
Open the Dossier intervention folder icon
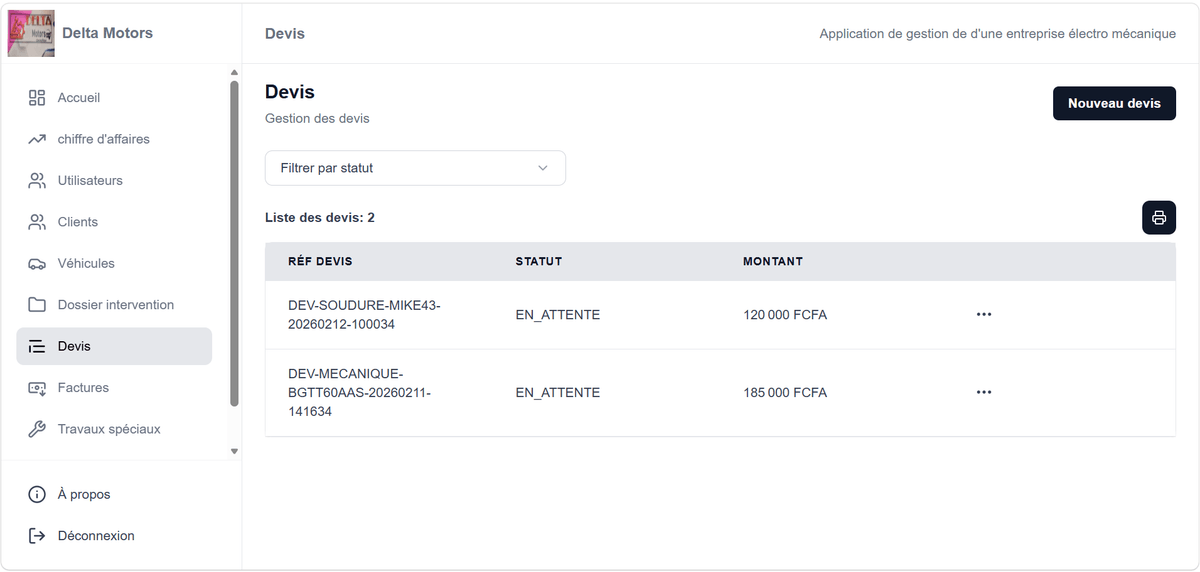pyautogui.click(x=37, y=305)
